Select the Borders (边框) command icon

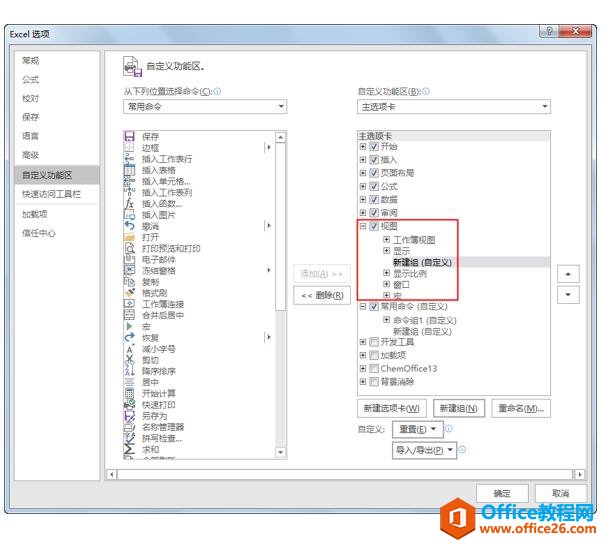coord(129,148)
